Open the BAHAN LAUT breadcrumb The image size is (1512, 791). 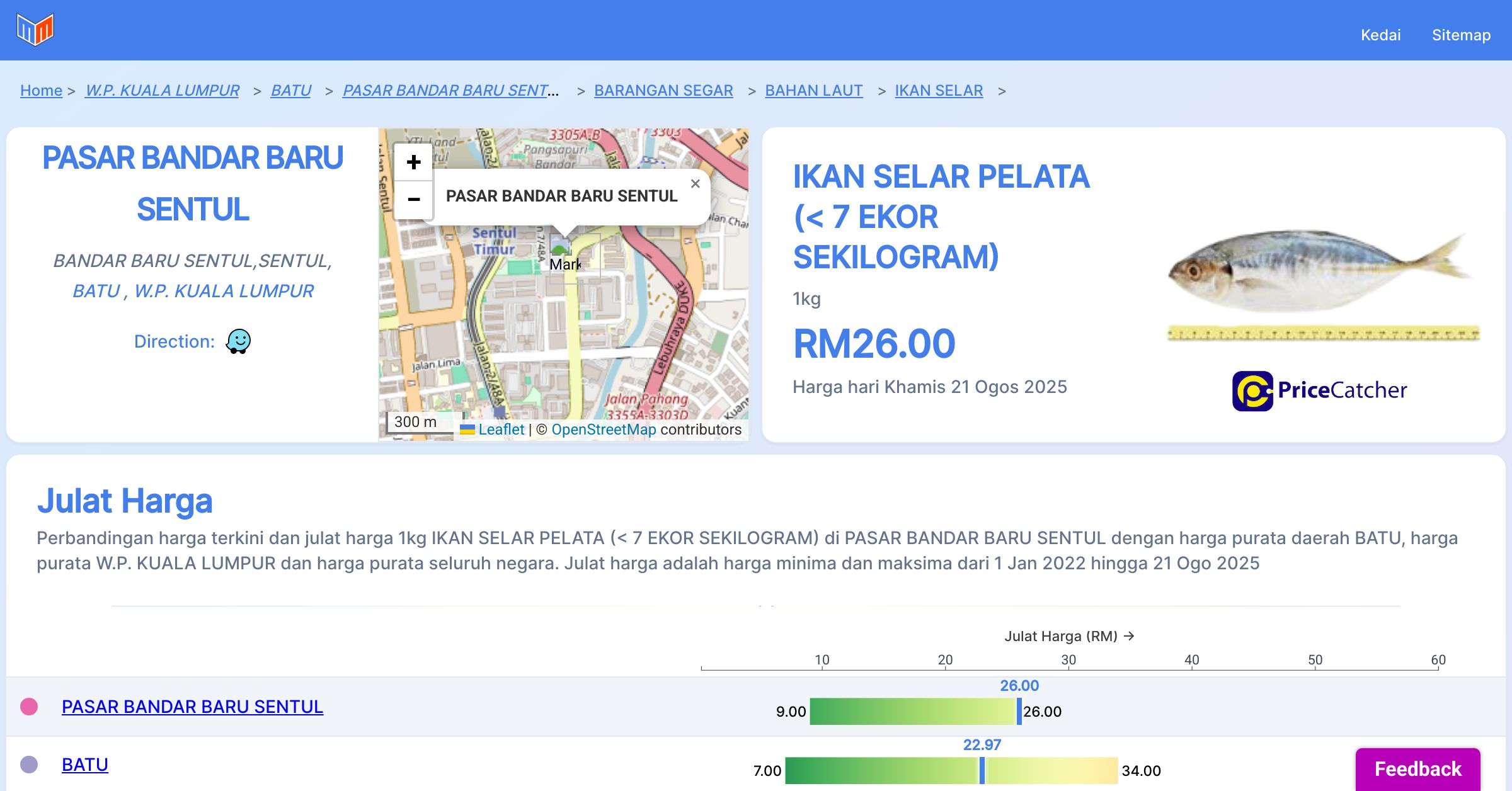coord(813,91)
